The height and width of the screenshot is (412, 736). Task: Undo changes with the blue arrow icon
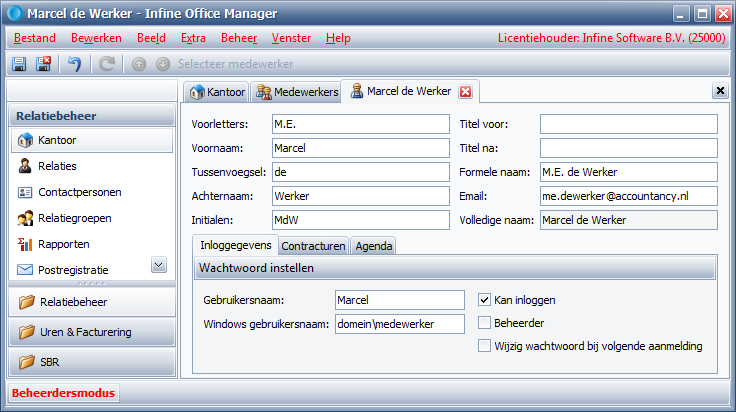click(x=74, y=64)
